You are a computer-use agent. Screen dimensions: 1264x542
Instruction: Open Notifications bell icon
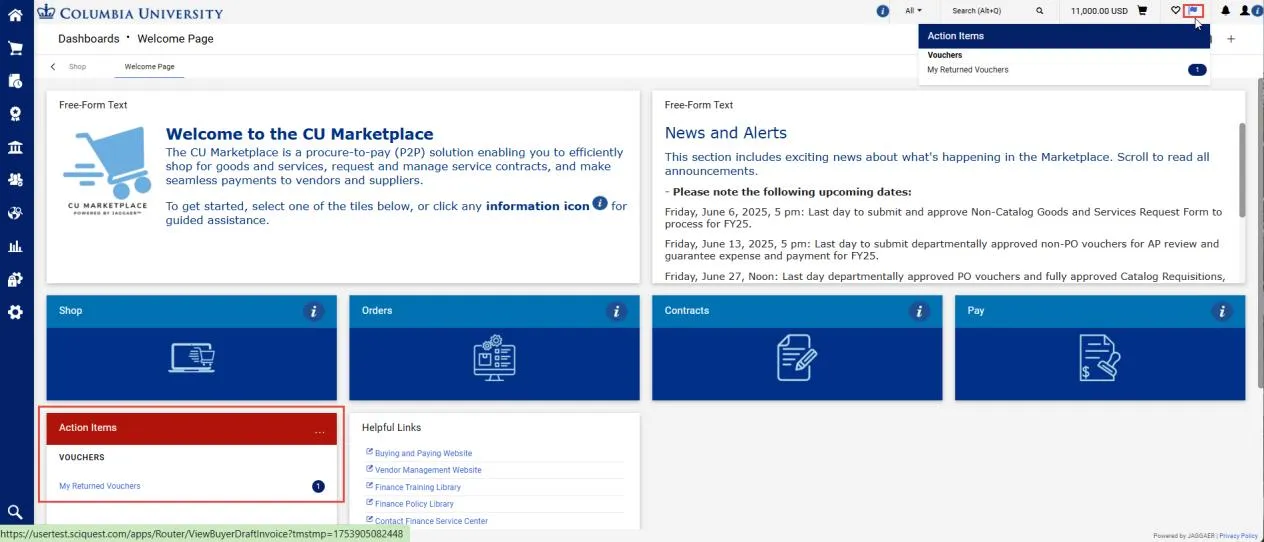[1225, 11]
